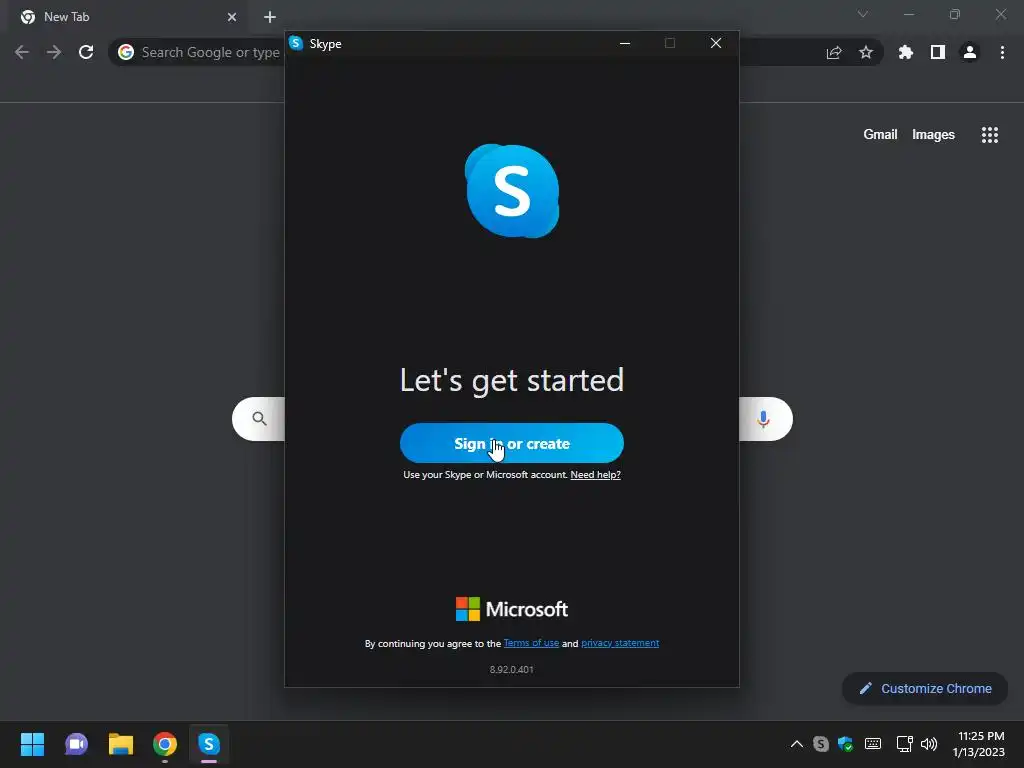Show hidden tray icons chevron

[797, 744]
